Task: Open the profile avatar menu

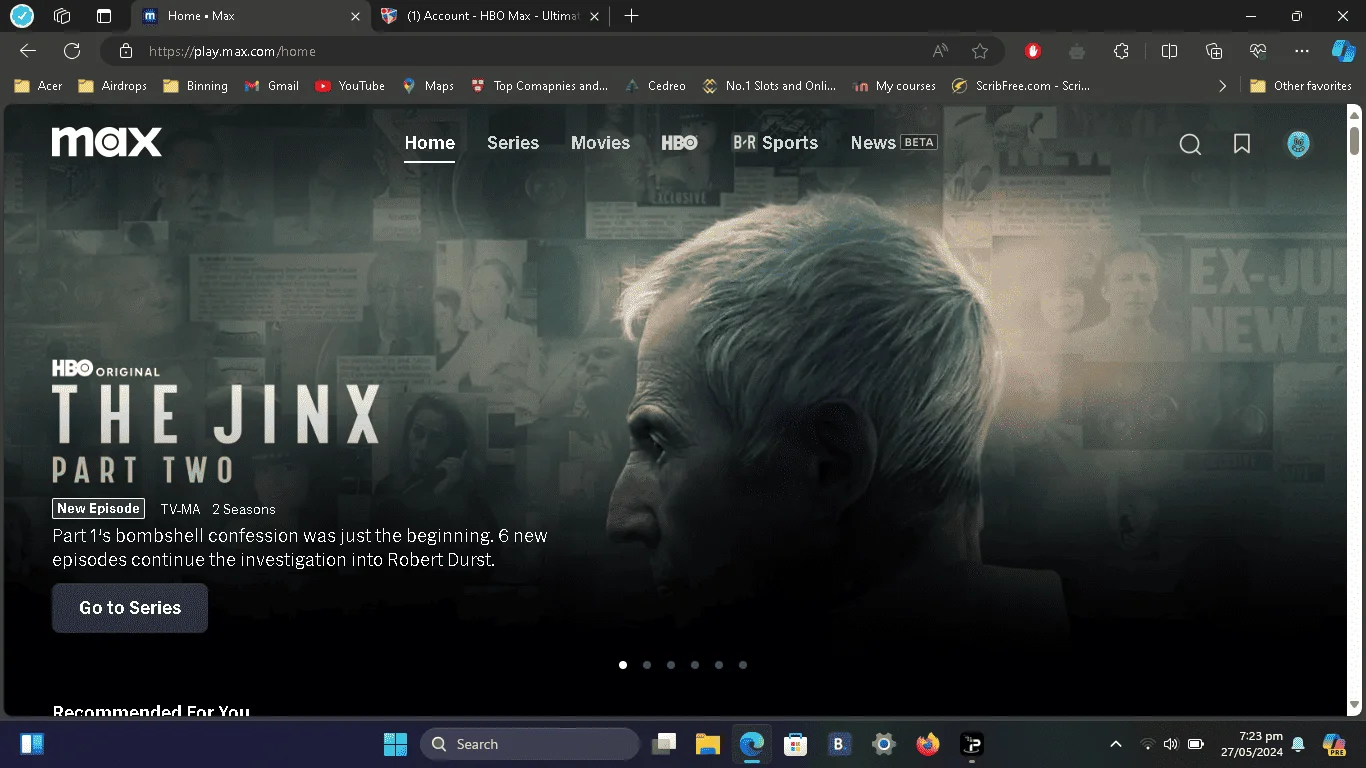Action: (x=1298, y=144)
